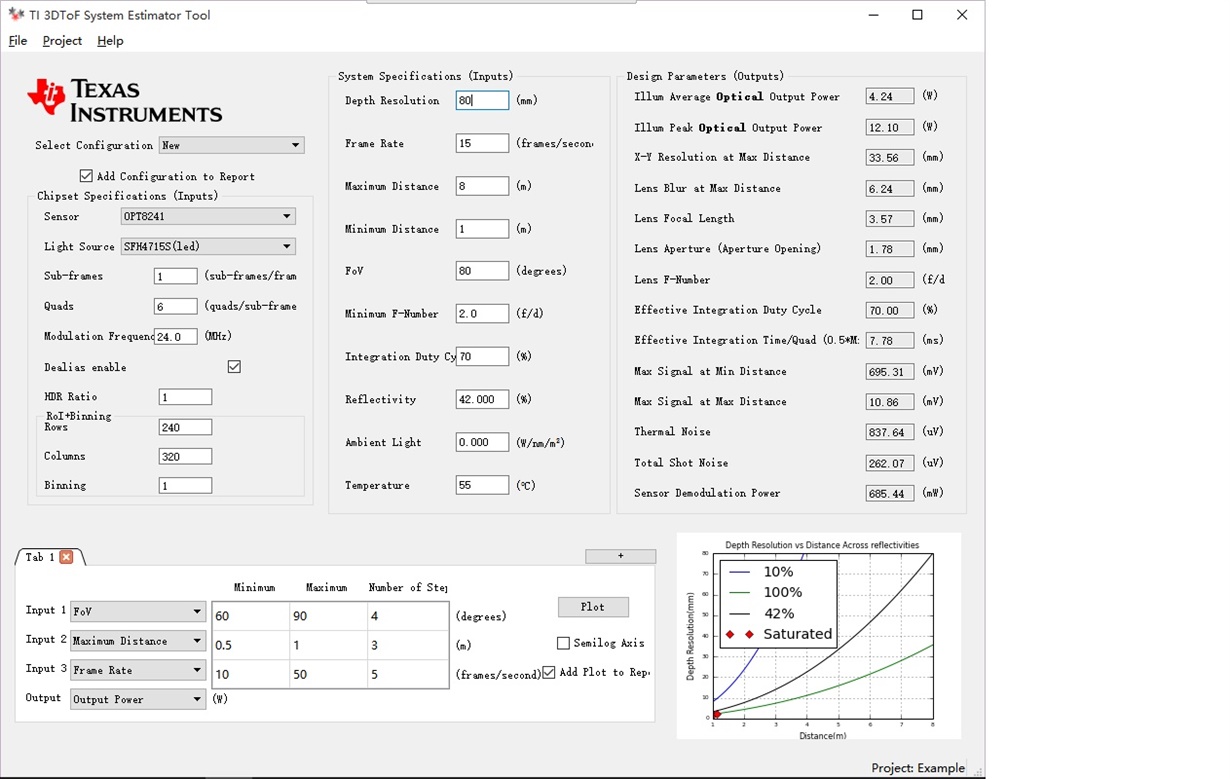Click the Modulation Frequency input field
Image resolution: width=1230 pixels, height=779 pixels.
tap(176, 337)
